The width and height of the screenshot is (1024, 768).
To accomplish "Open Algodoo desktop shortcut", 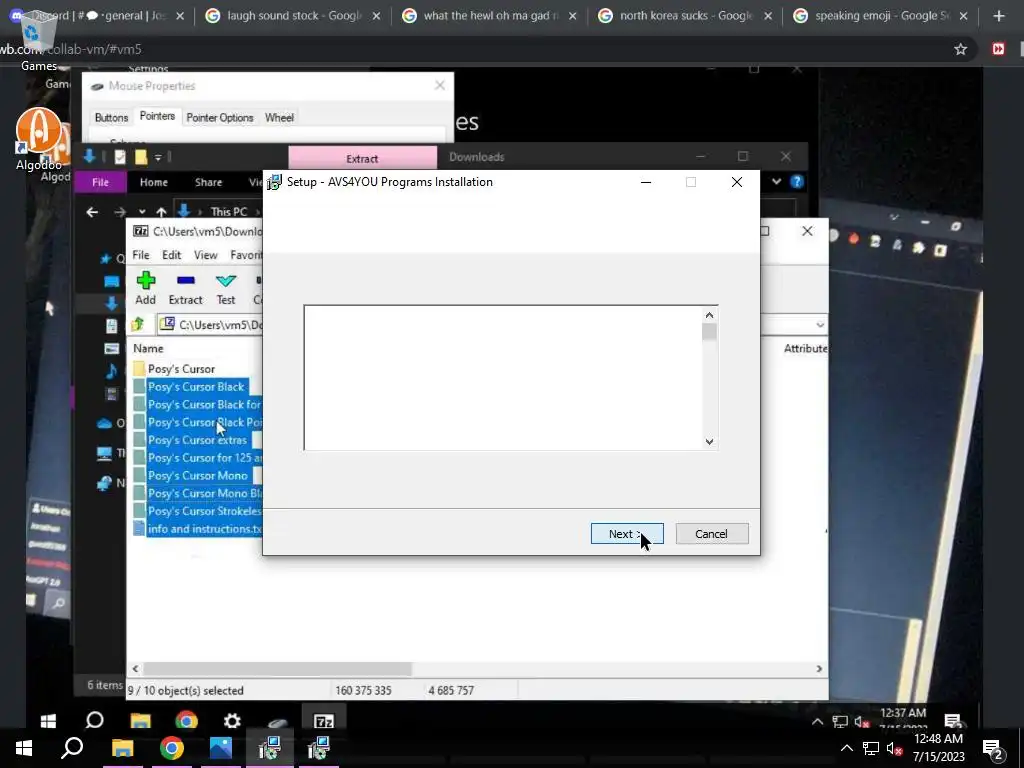I will [x=39, y=139].
